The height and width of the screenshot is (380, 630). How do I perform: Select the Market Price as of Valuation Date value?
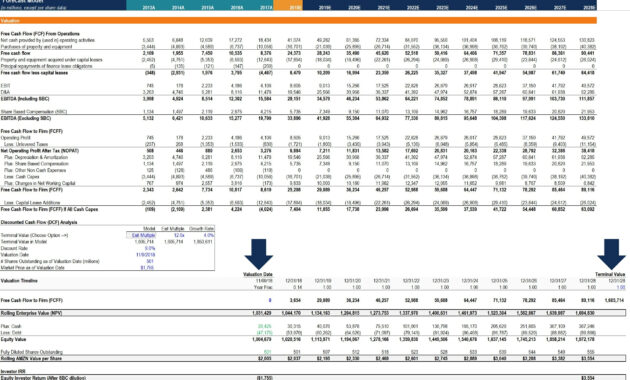pos(147,268)
